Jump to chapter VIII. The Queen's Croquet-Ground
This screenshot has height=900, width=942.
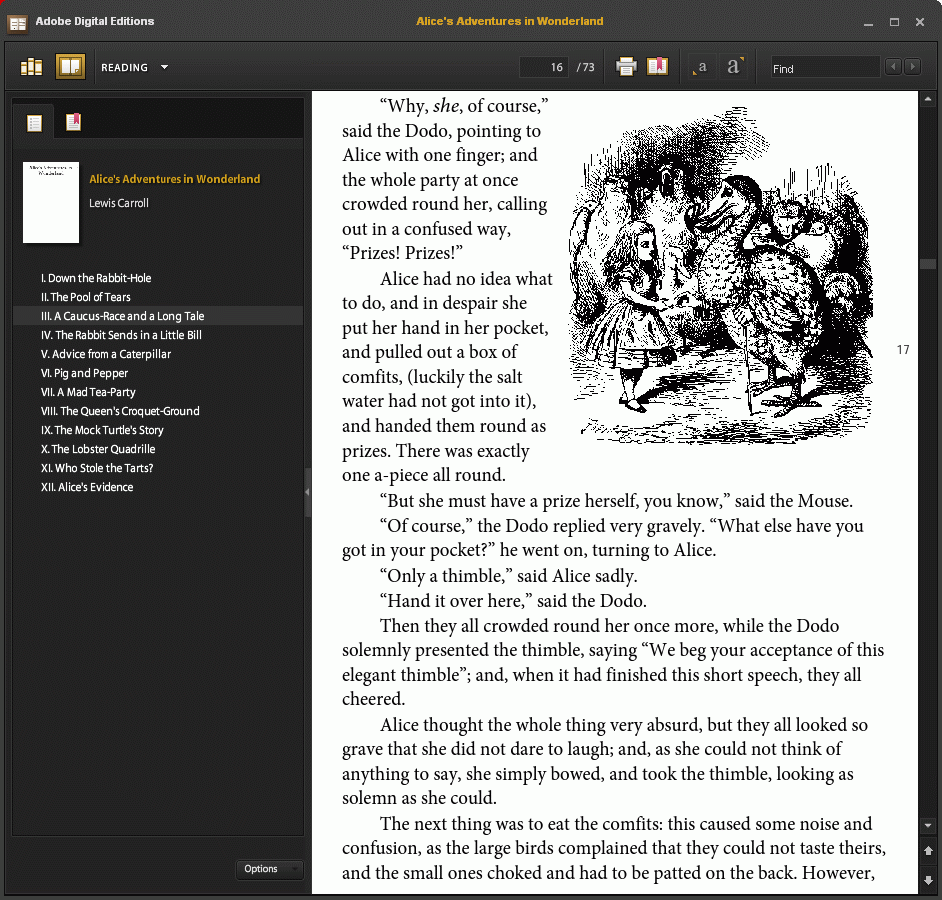tap(120, 412)
